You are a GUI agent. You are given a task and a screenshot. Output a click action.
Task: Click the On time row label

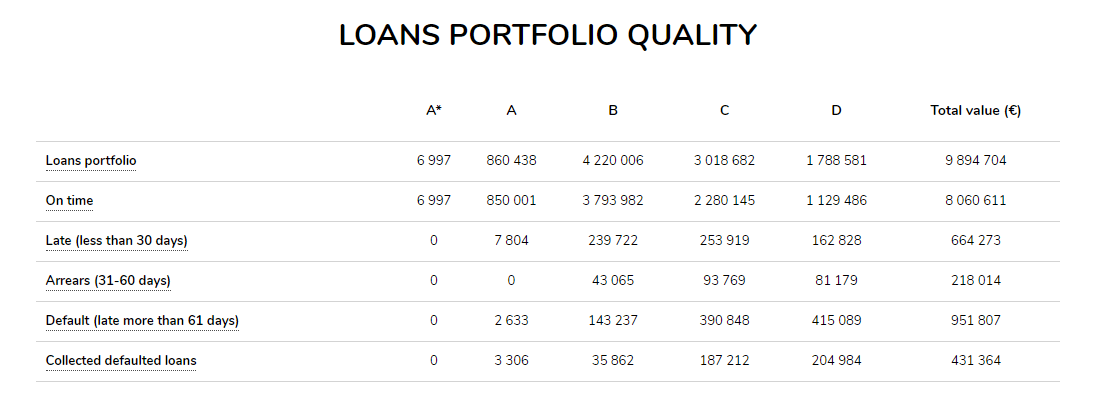point(69,201)
